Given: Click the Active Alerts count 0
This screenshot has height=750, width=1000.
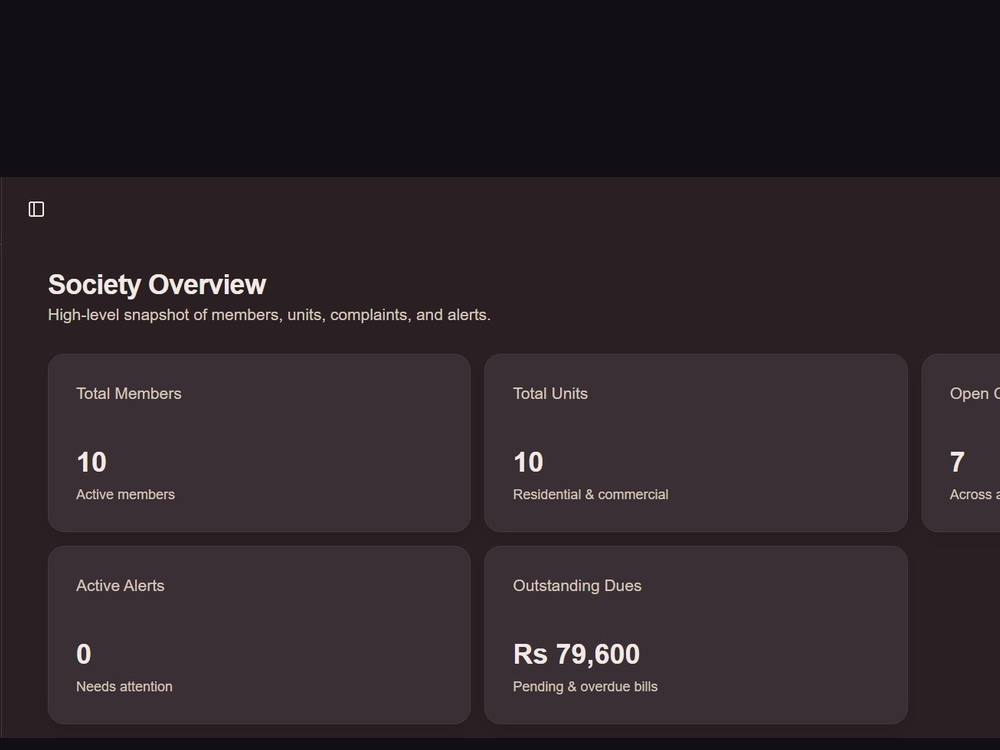Looking at the screenshot, I should (84, 654).
